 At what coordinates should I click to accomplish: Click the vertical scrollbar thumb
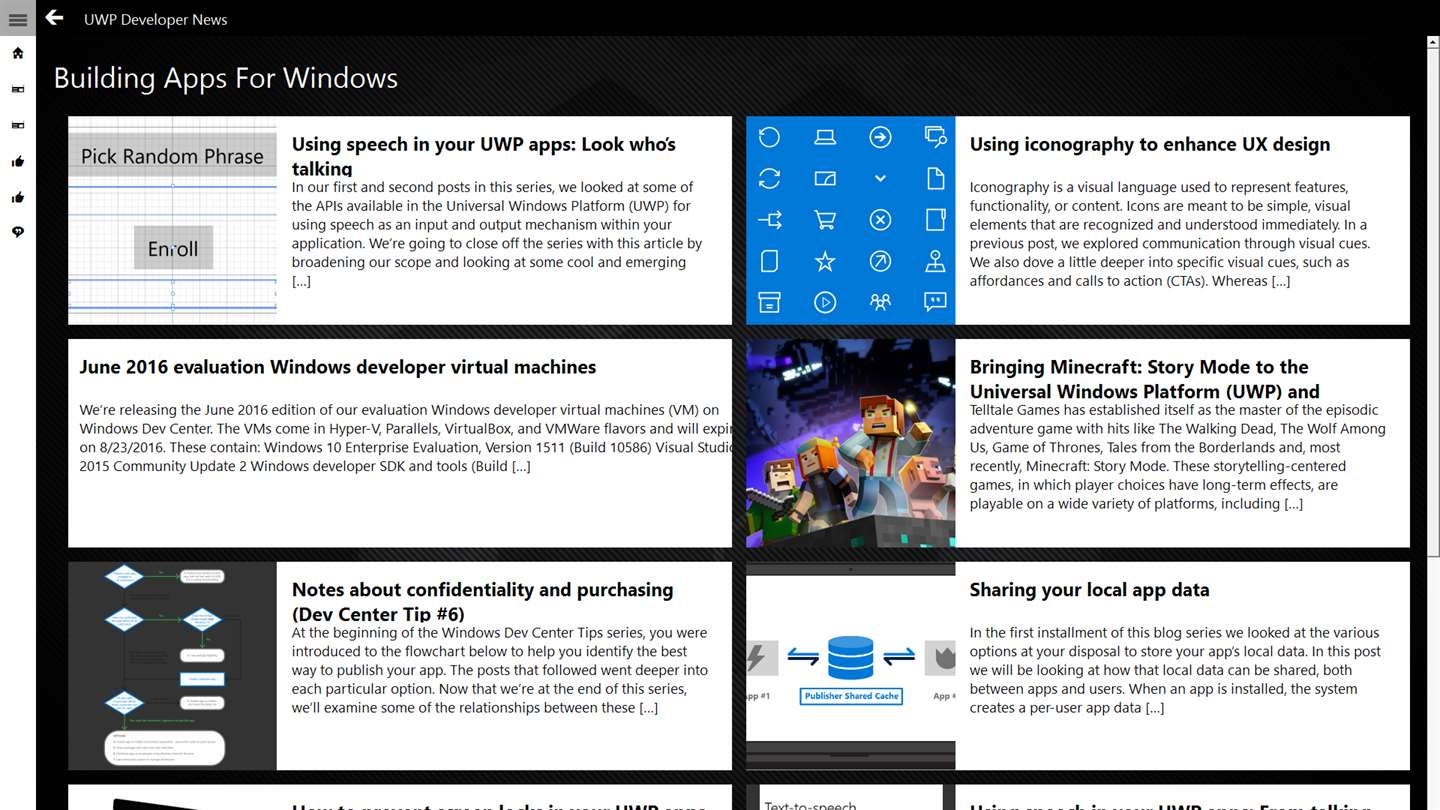[1432, 303]
